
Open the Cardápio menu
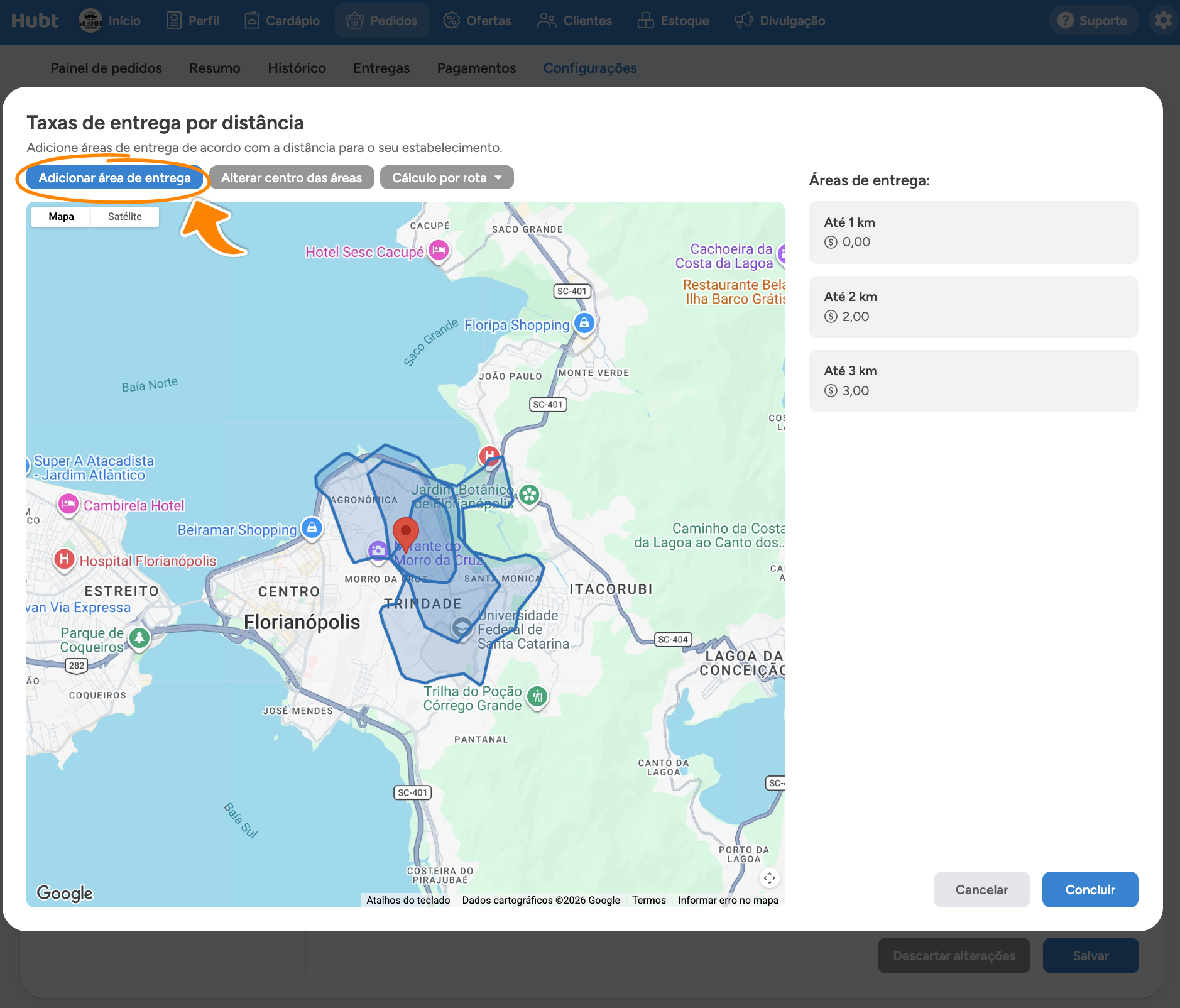click(x=282, y=21)
